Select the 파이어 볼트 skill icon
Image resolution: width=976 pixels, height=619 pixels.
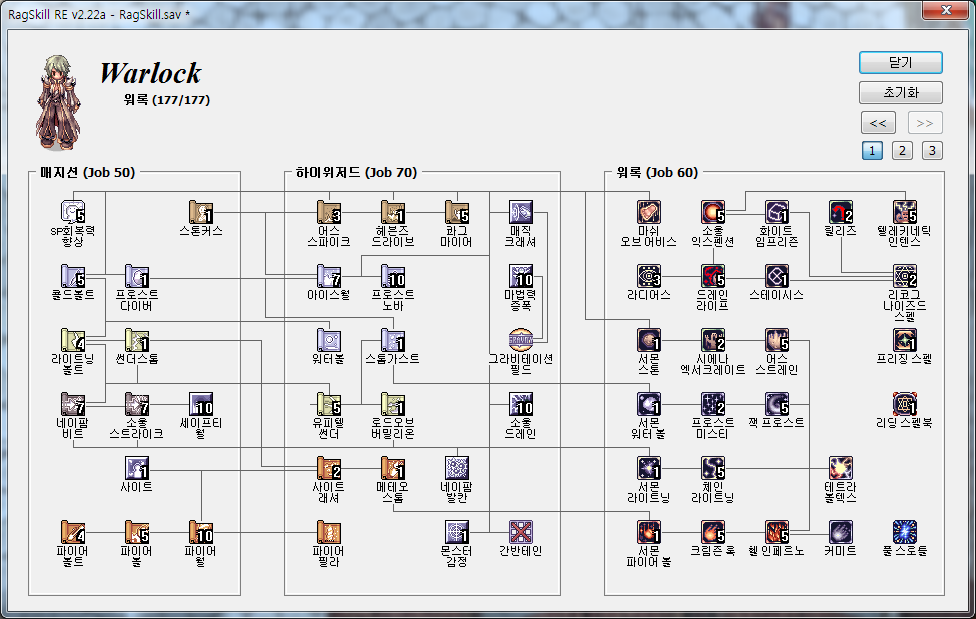(x=73, y=532)
